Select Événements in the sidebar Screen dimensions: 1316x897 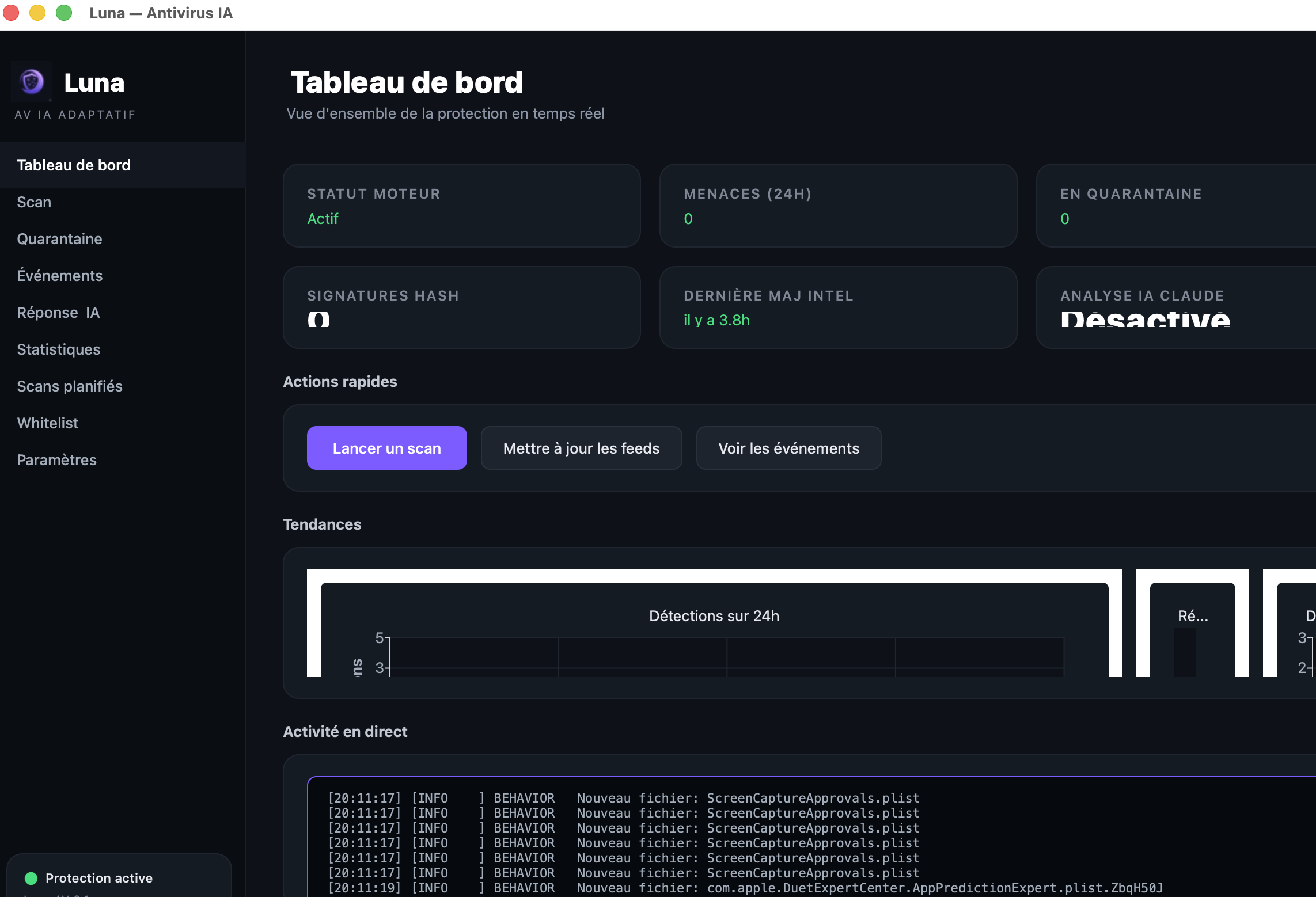123,276
